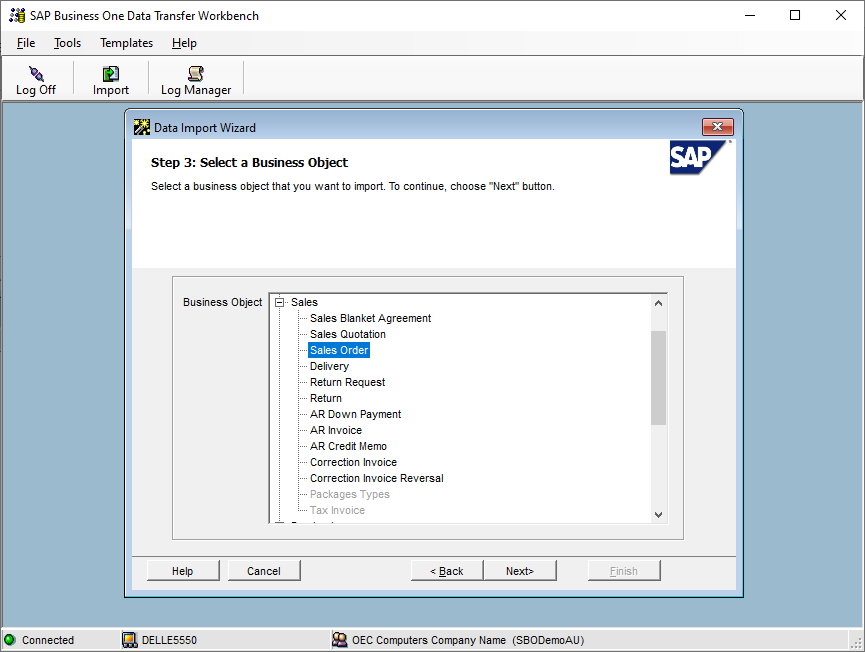Click the SAP logo in the wizard
Image resolution: width=865 pixels, height=652 pixels.
tap(698, 158)
